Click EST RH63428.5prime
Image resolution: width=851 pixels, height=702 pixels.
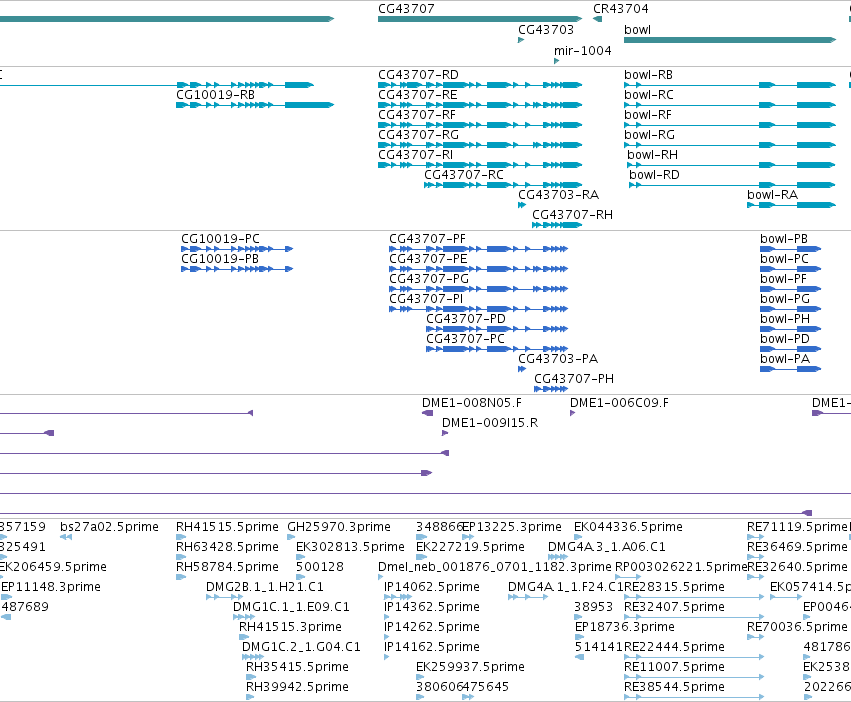[181, 557]
